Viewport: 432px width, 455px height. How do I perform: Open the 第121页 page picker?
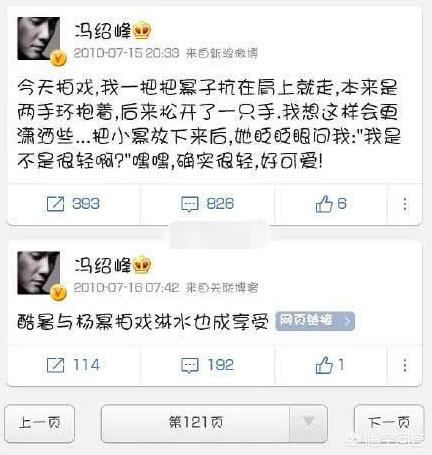(195, 423)
